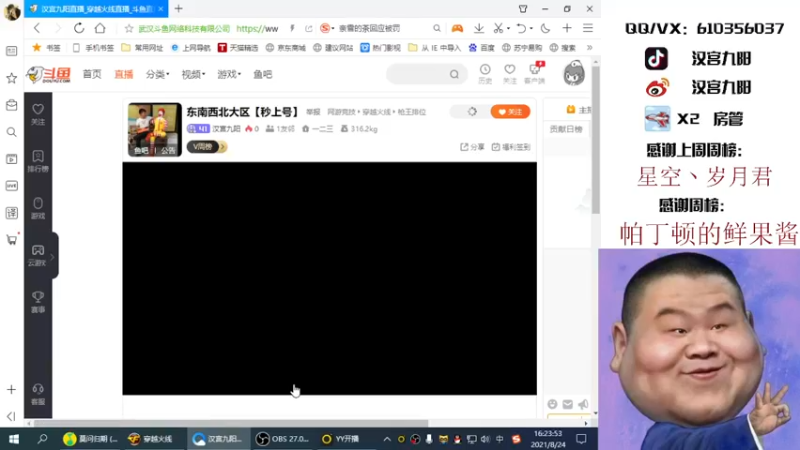
Task: Click the page vertical scrollbar
Action: [595, 140]
